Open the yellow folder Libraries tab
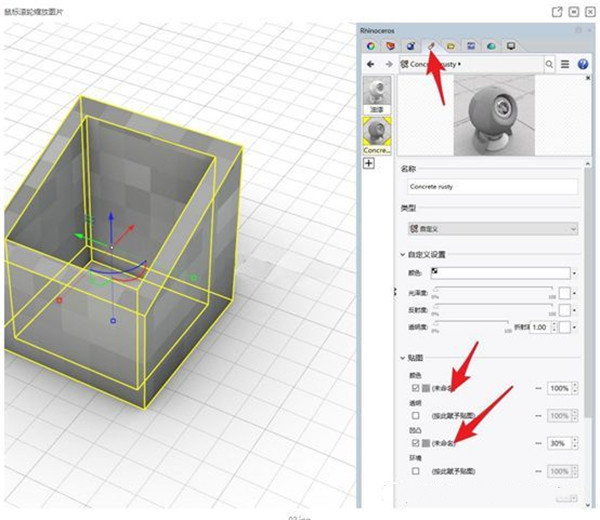600x520 pixels. [x=451, y=46]
